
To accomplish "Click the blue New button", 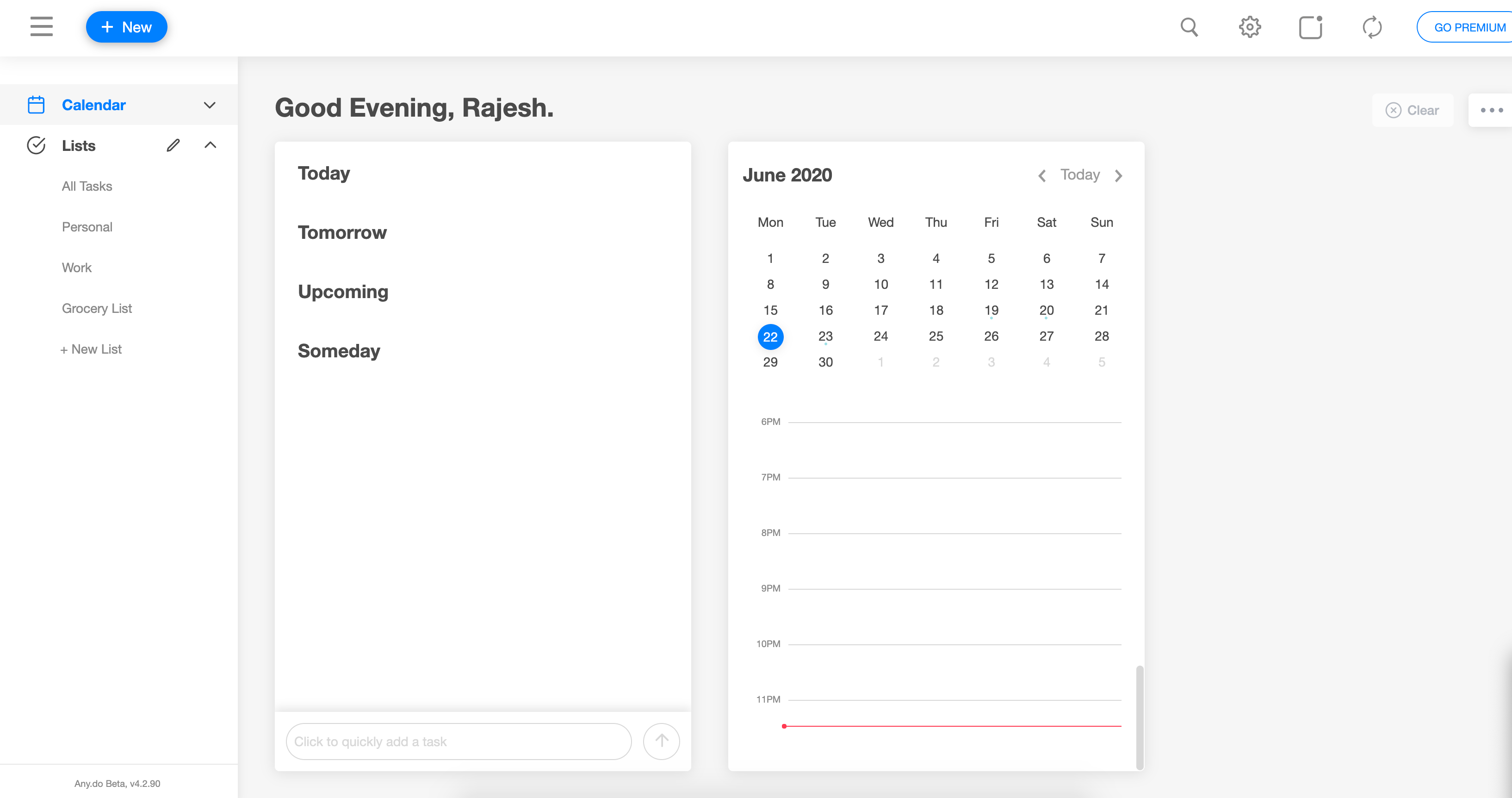I will [x=126, y=27].
